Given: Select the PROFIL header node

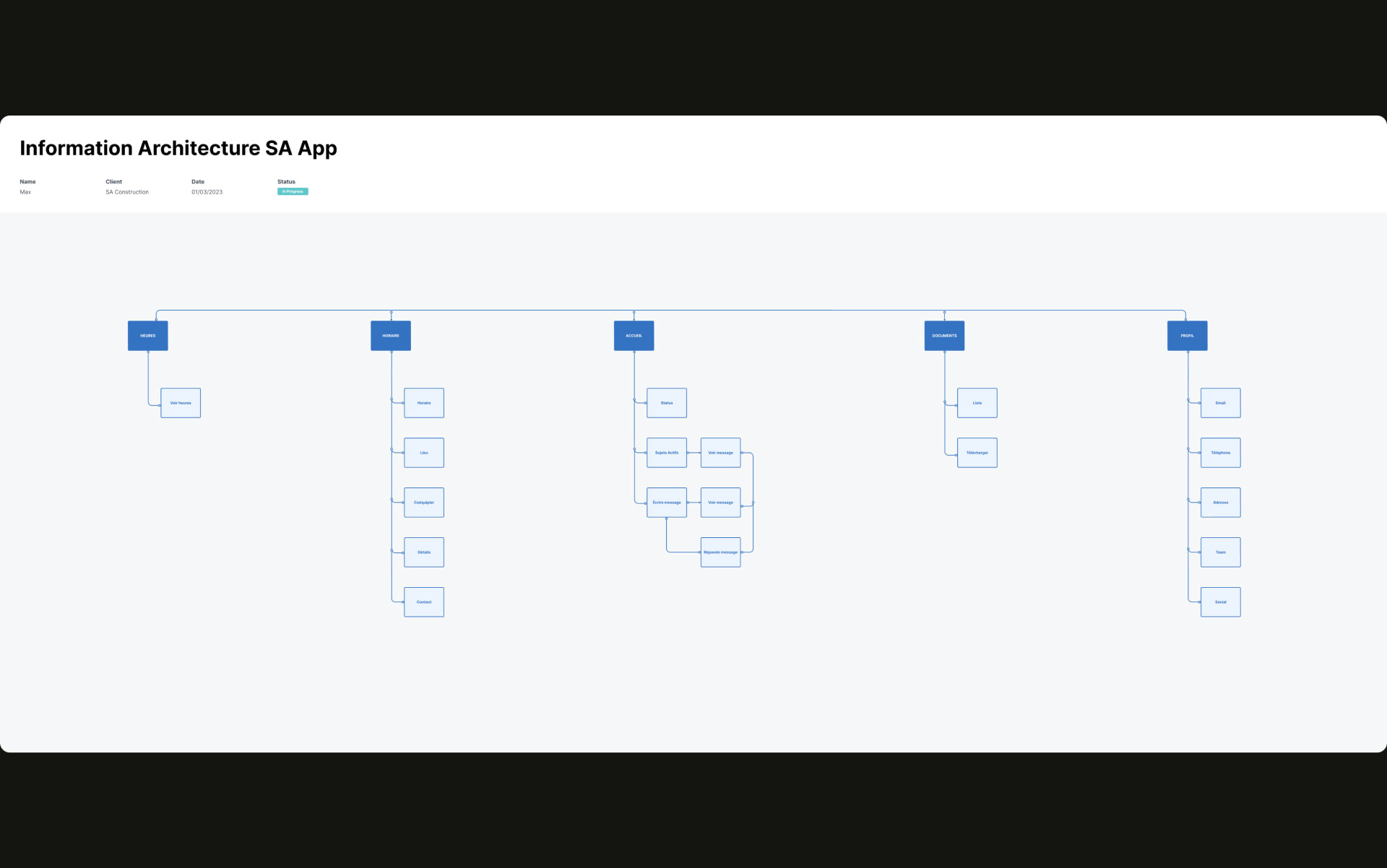Looking at the screenshot, I should [x=1187, y=336].
